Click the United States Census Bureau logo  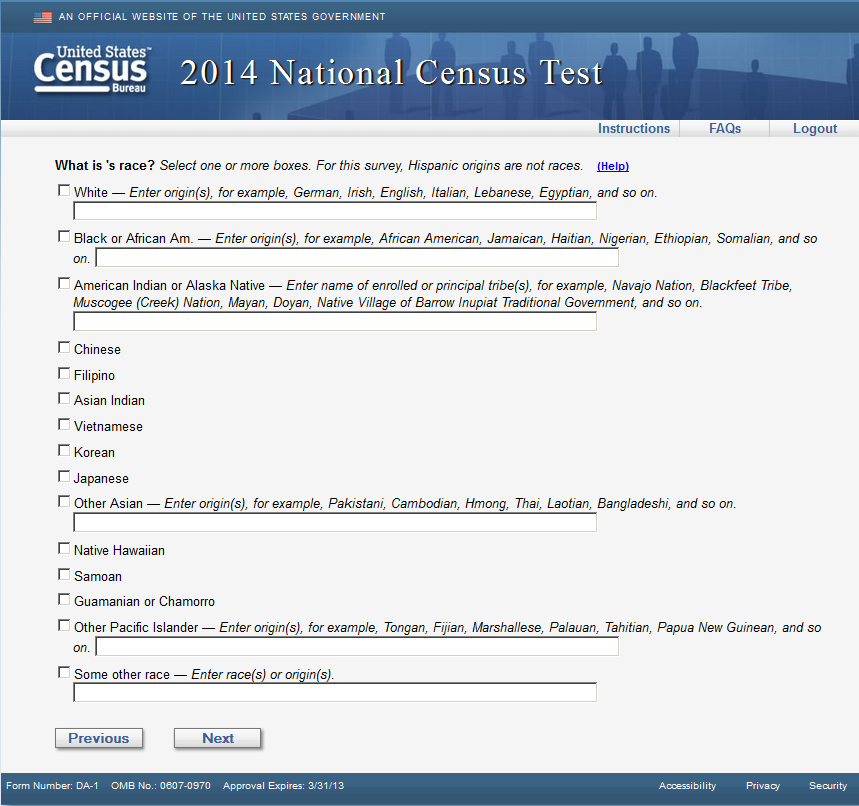point(92,70)
